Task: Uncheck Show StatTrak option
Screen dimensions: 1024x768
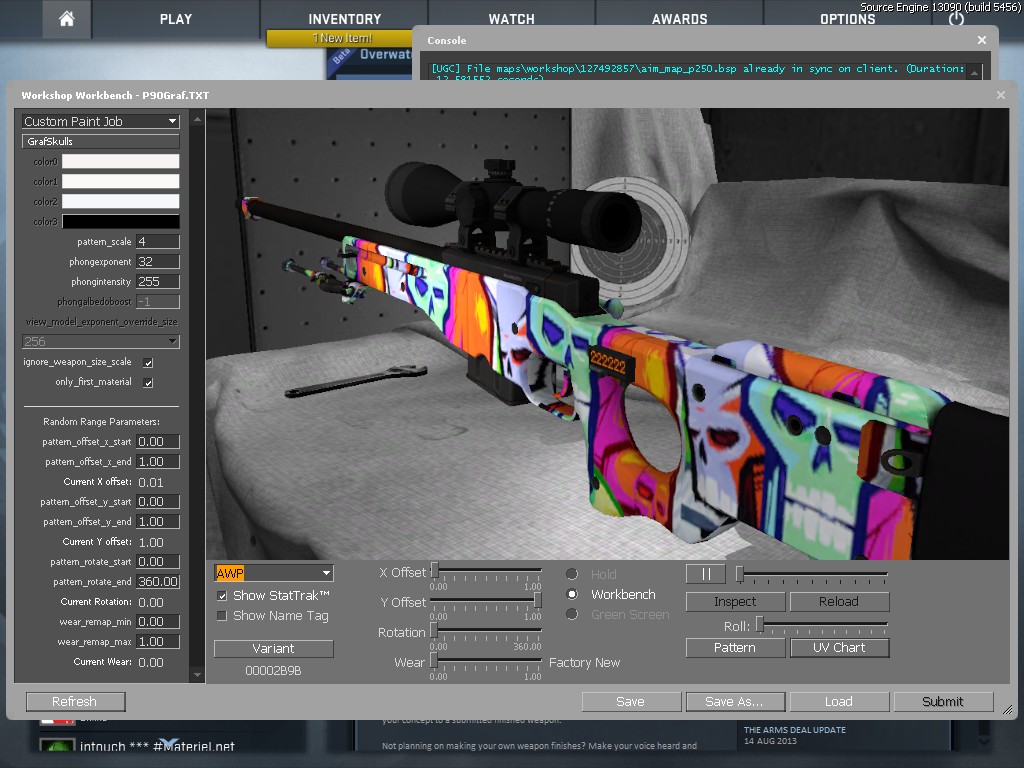Action: [222, 596]
